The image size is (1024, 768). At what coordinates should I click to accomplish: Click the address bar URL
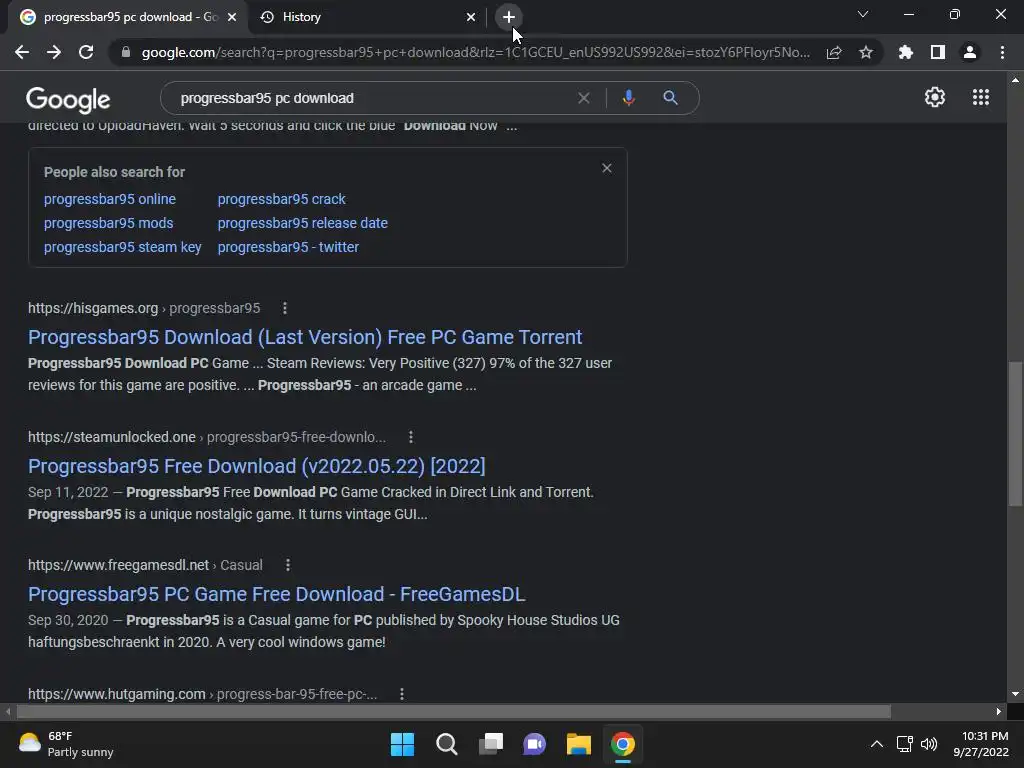pyautogui.click(x=475, y=52)
